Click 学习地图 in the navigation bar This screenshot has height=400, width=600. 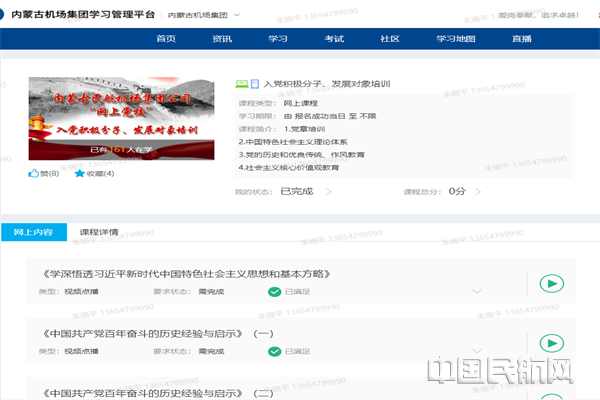pyautogui.click(x=456, y=39)
